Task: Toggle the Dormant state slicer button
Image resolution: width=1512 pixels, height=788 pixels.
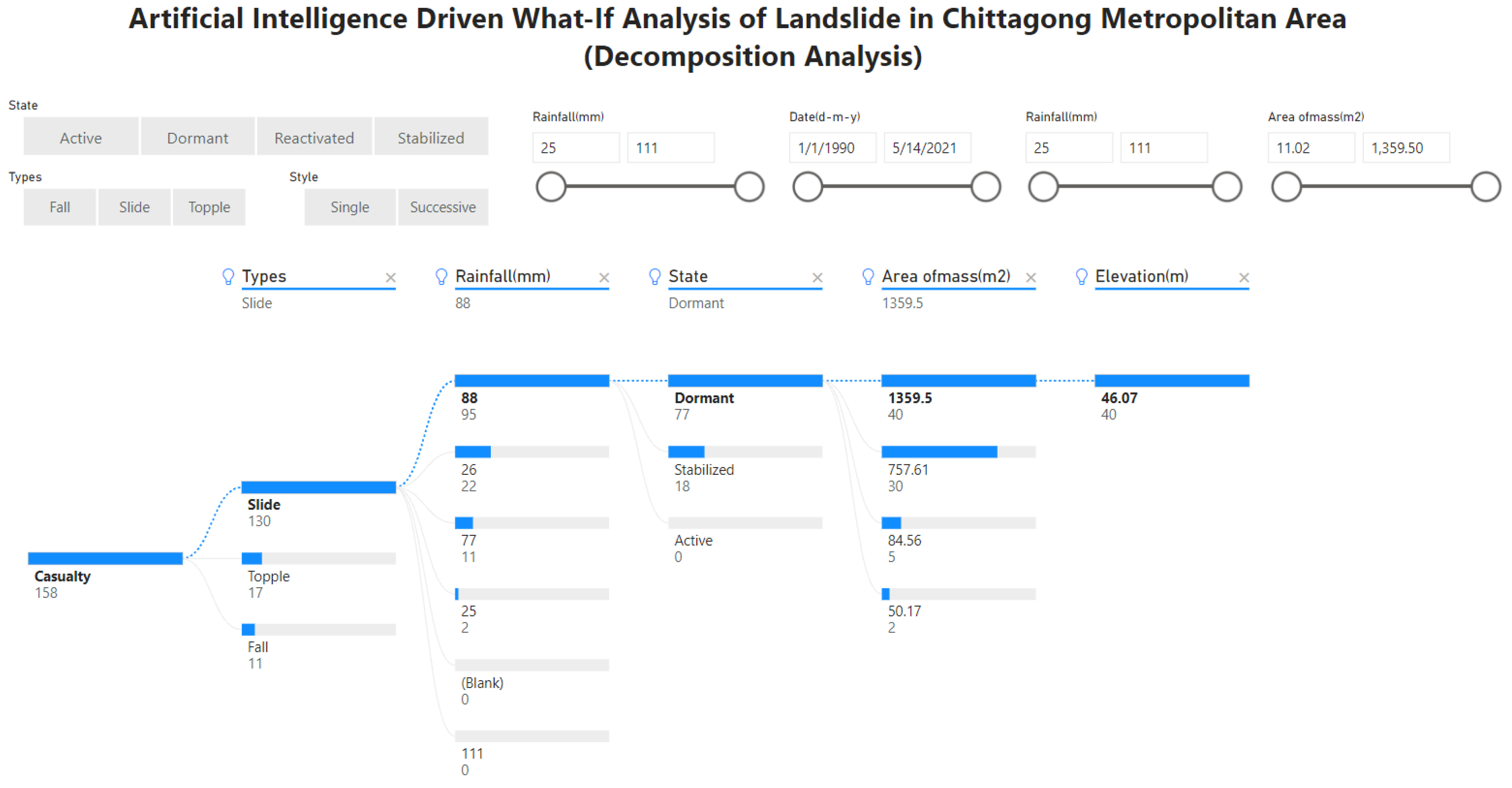Action: coord(197,137)
